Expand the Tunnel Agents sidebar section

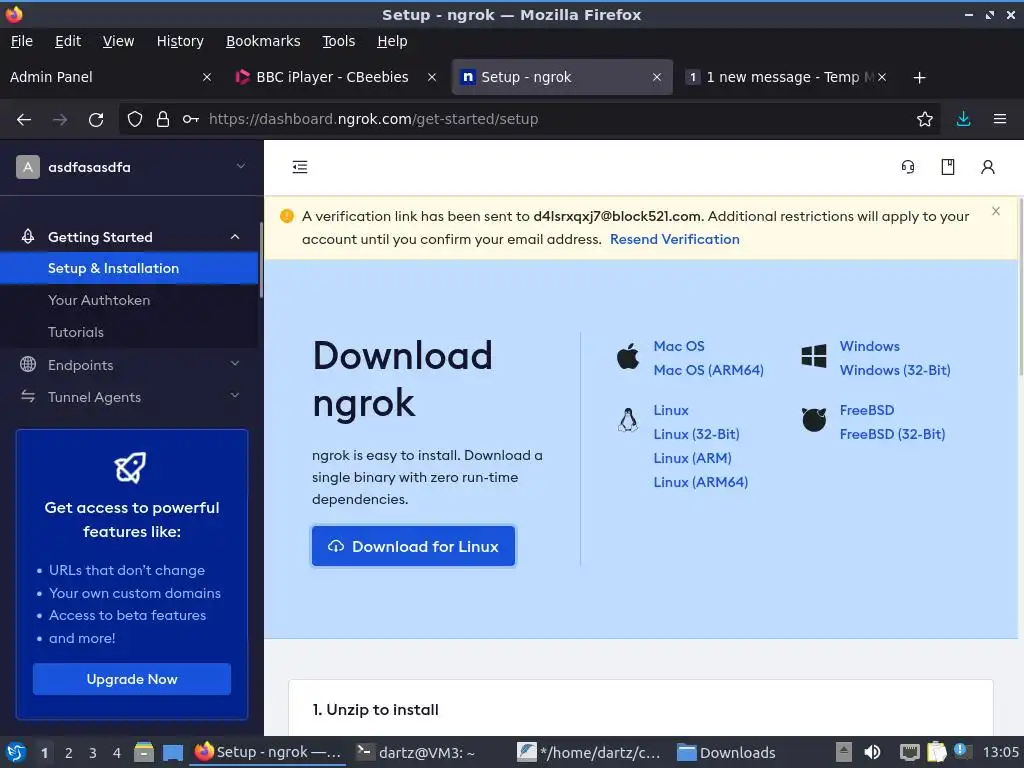pyautogui.click(x=235, y=396)
